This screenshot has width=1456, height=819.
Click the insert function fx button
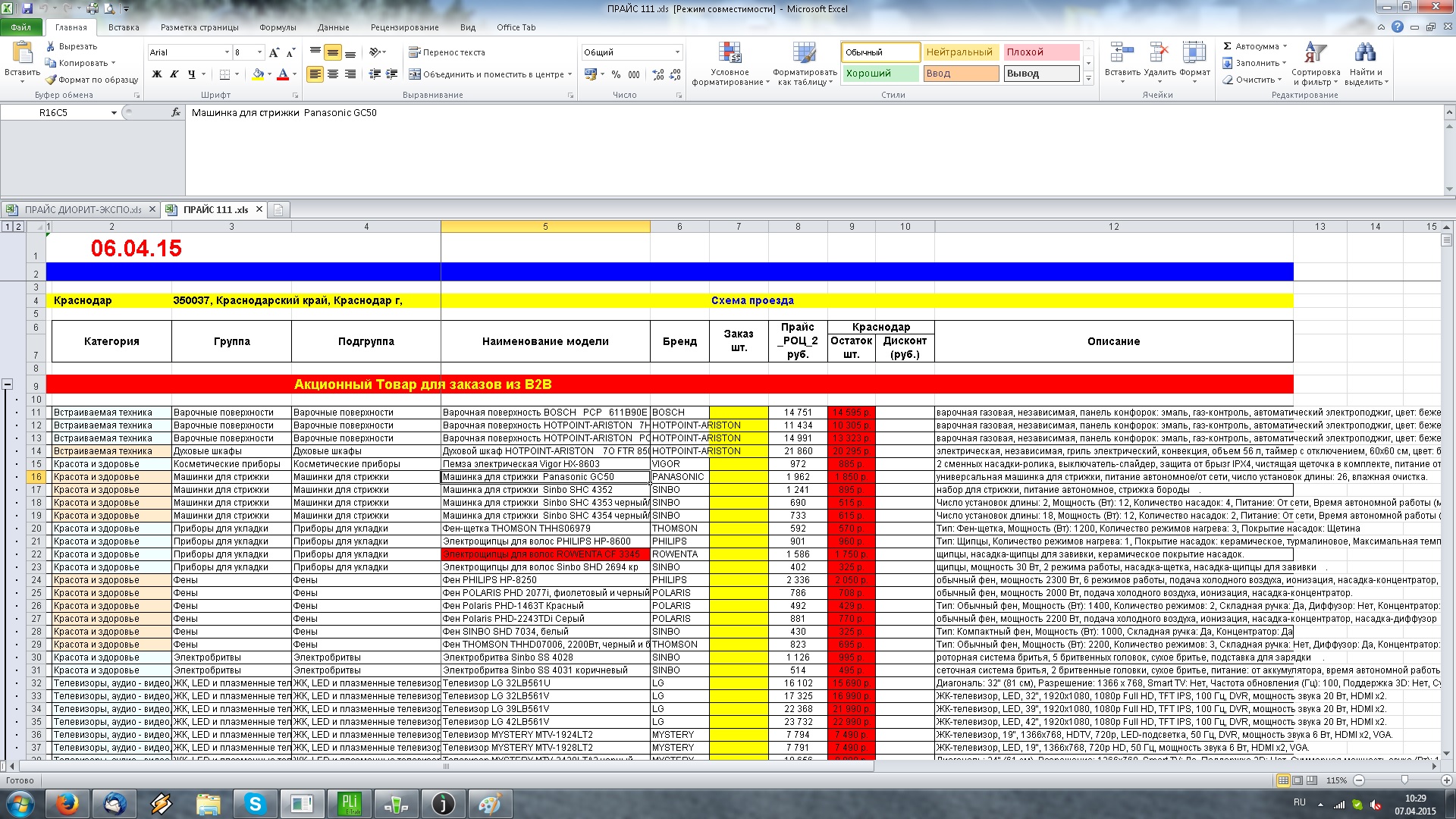[176, 112]
